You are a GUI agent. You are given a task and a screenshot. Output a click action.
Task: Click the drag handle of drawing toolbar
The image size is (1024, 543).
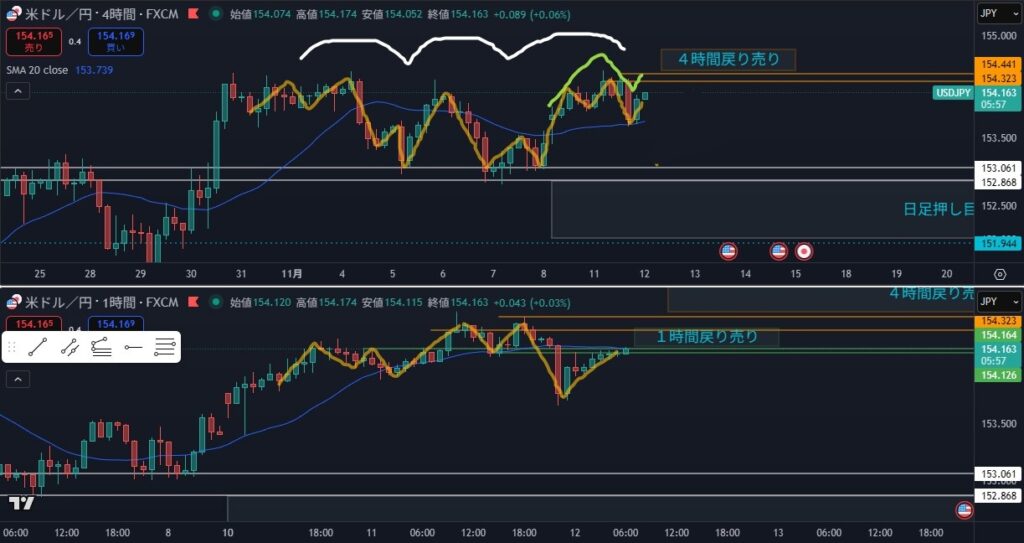point(13,347)
